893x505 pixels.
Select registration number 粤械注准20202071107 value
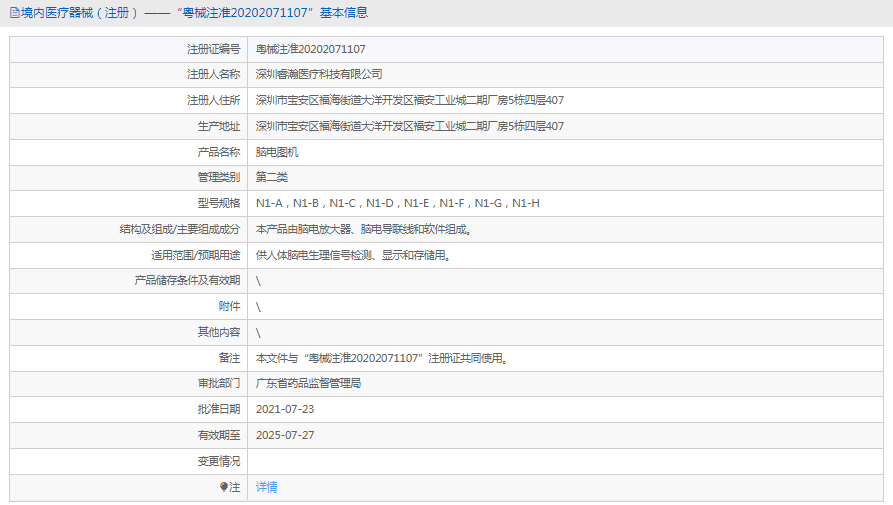point(310,50)
